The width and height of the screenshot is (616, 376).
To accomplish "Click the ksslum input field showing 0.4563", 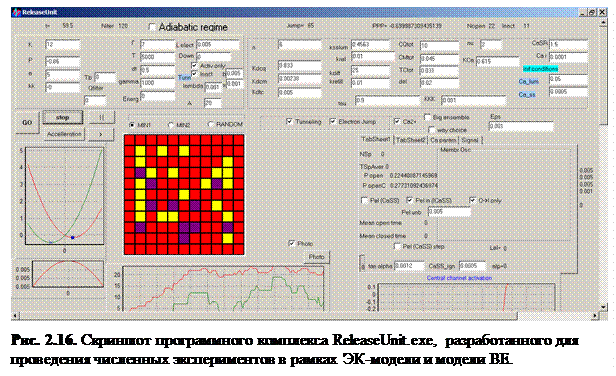I will click(x=371, y=44).
